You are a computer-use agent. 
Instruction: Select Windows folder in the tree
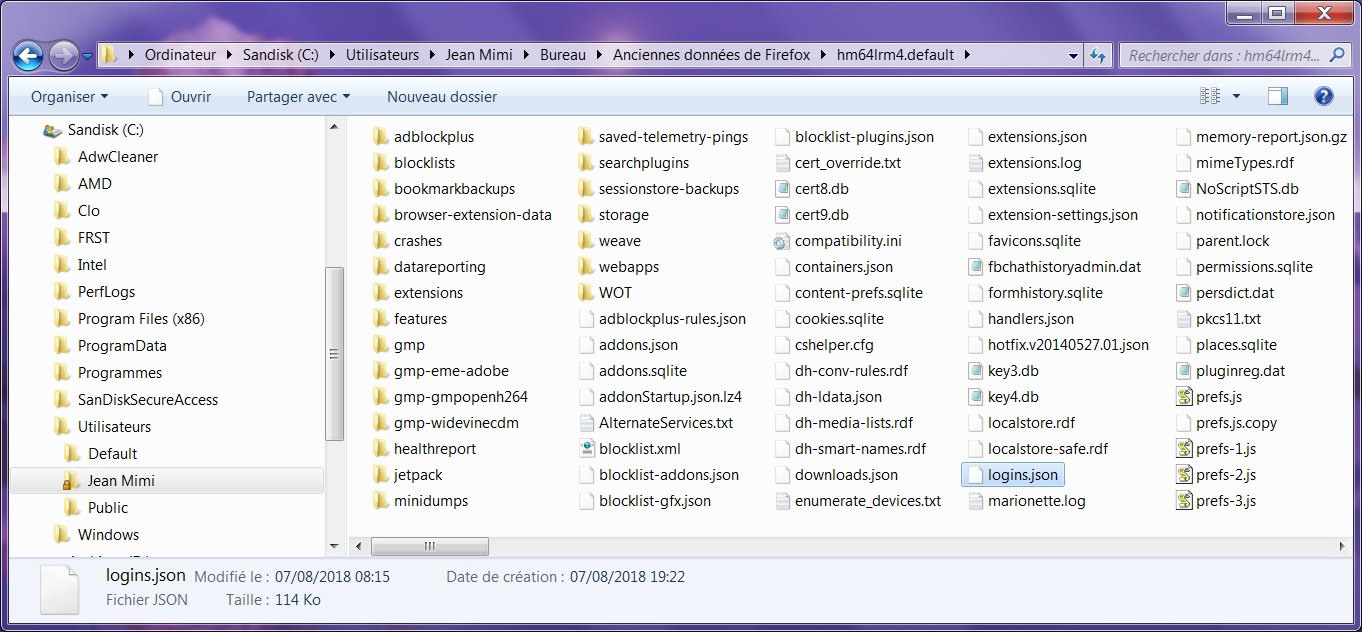tap(108, 535)
